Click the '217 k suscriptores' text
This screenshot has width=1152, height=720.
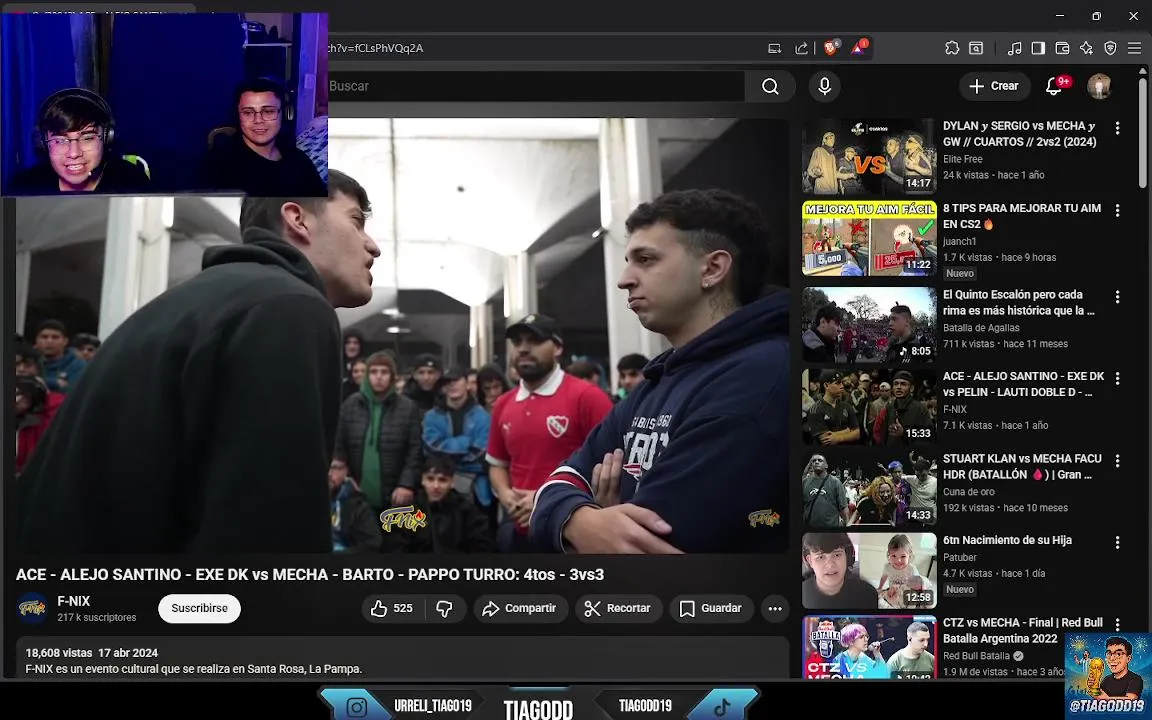pos(97,618)
